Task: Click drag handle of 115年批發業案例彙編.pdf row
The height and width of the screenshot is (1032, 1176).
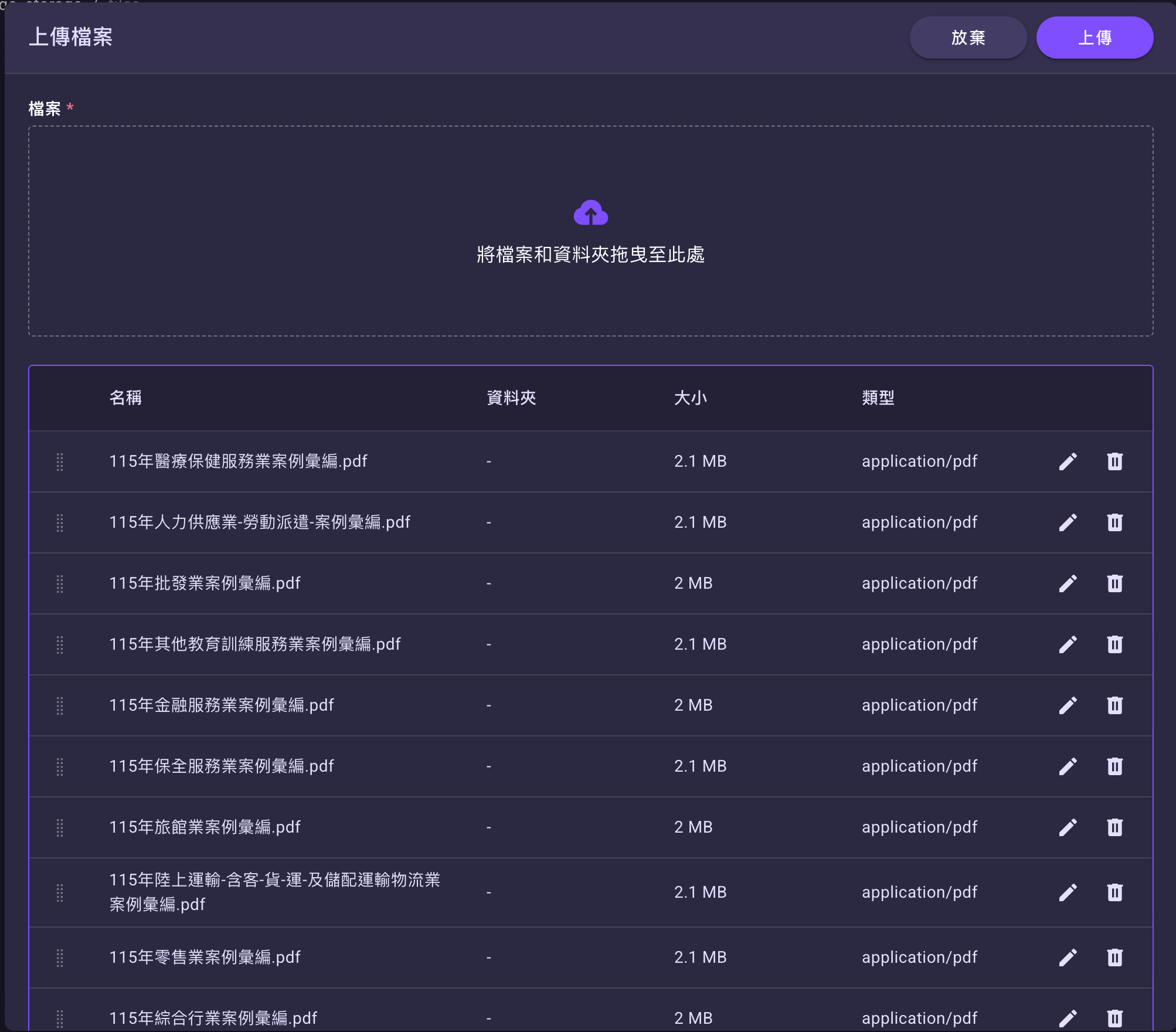Action: pyautogui.click(x=60, y=583)
